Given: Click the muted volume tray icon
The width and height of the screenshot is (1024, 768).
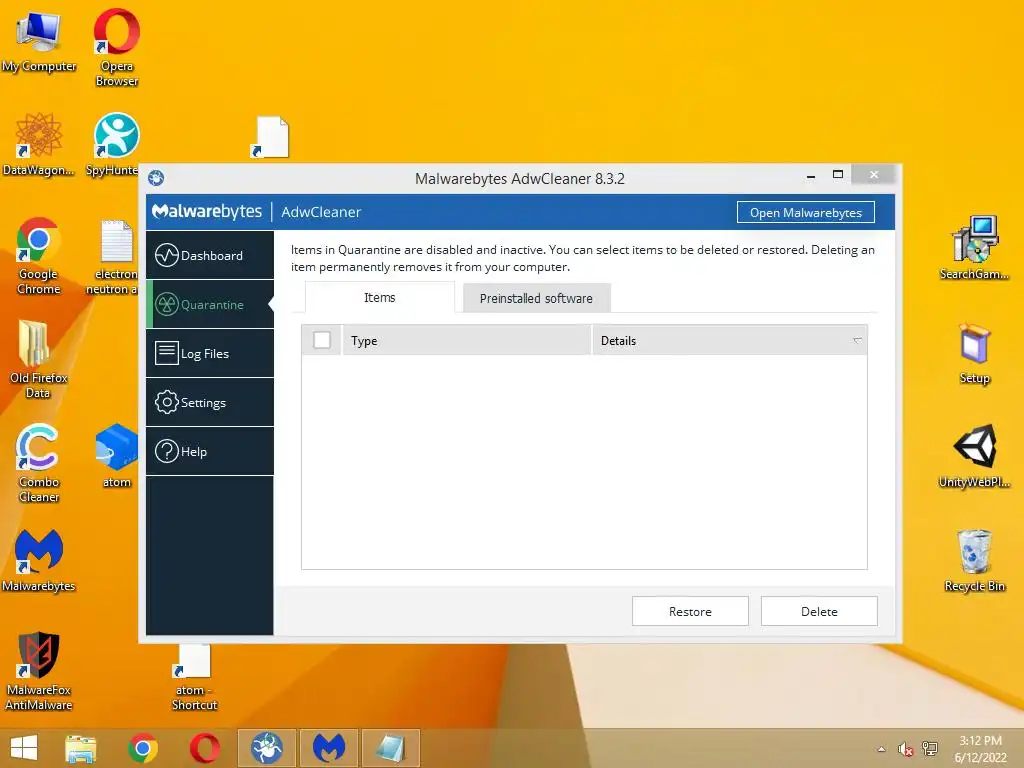Looking at the screenshot, I should click(x=905, y=749).
